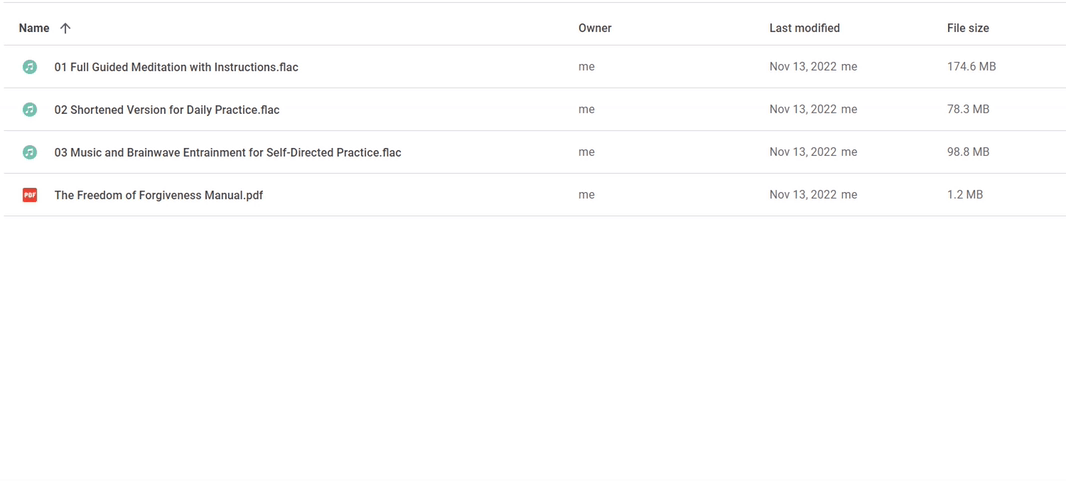Sort files by the Name column header
Screen dimensions: 1066x481
click(x=34, y=29)
